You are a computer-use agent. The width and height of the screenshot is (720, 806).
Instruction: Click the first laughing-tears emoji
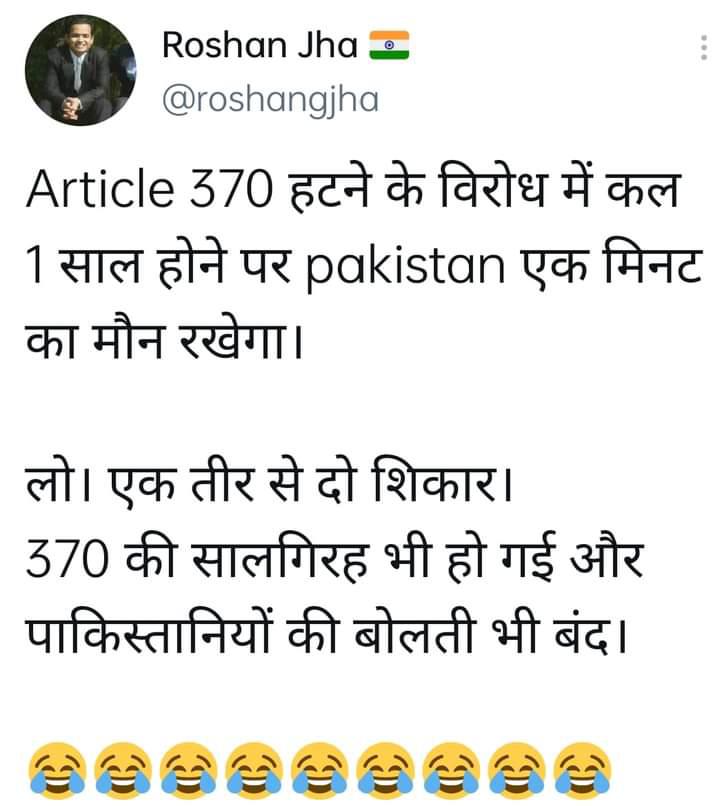57,770
